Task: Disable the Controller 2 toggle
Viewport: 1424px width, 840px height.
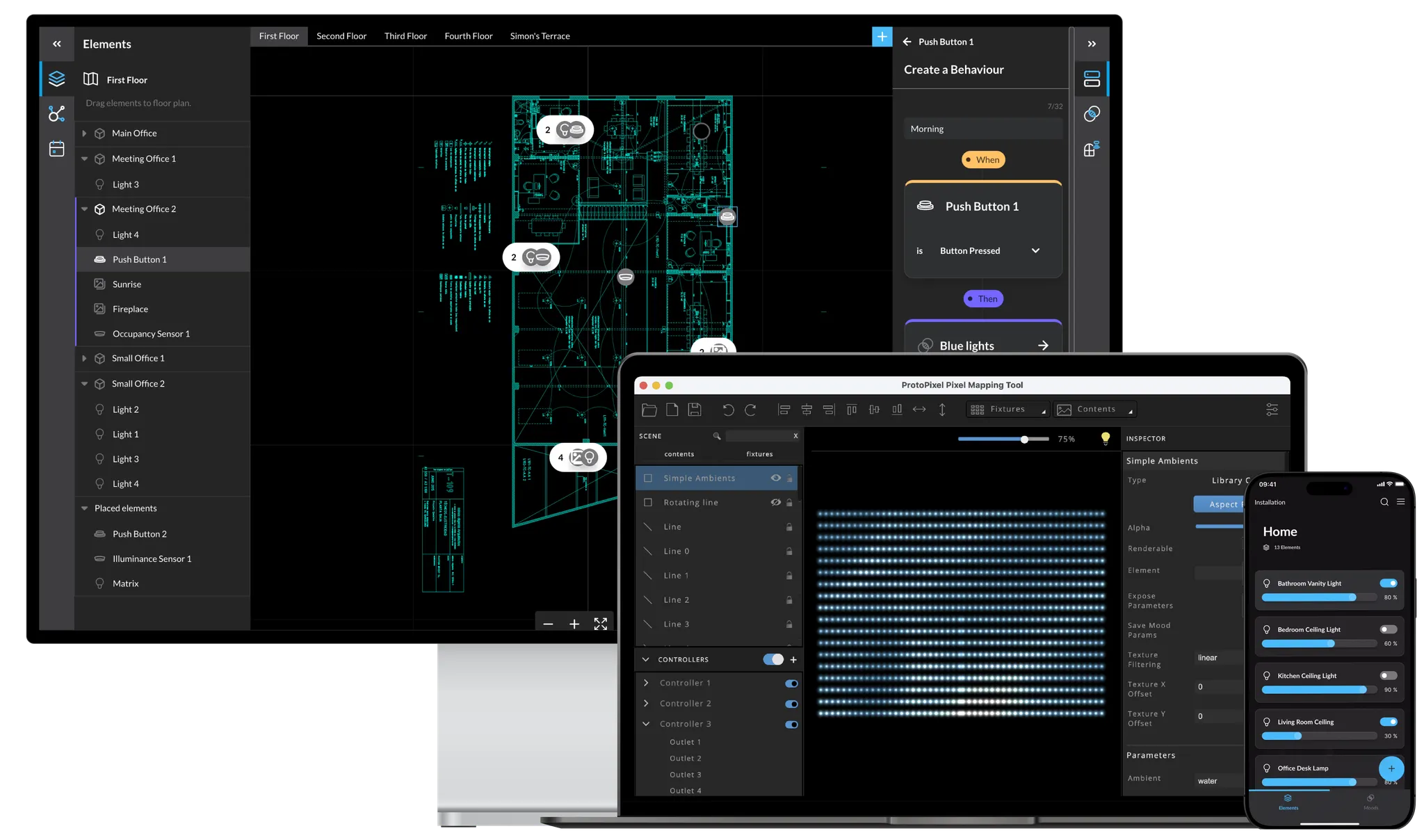Action: click(x=791, y=704)
